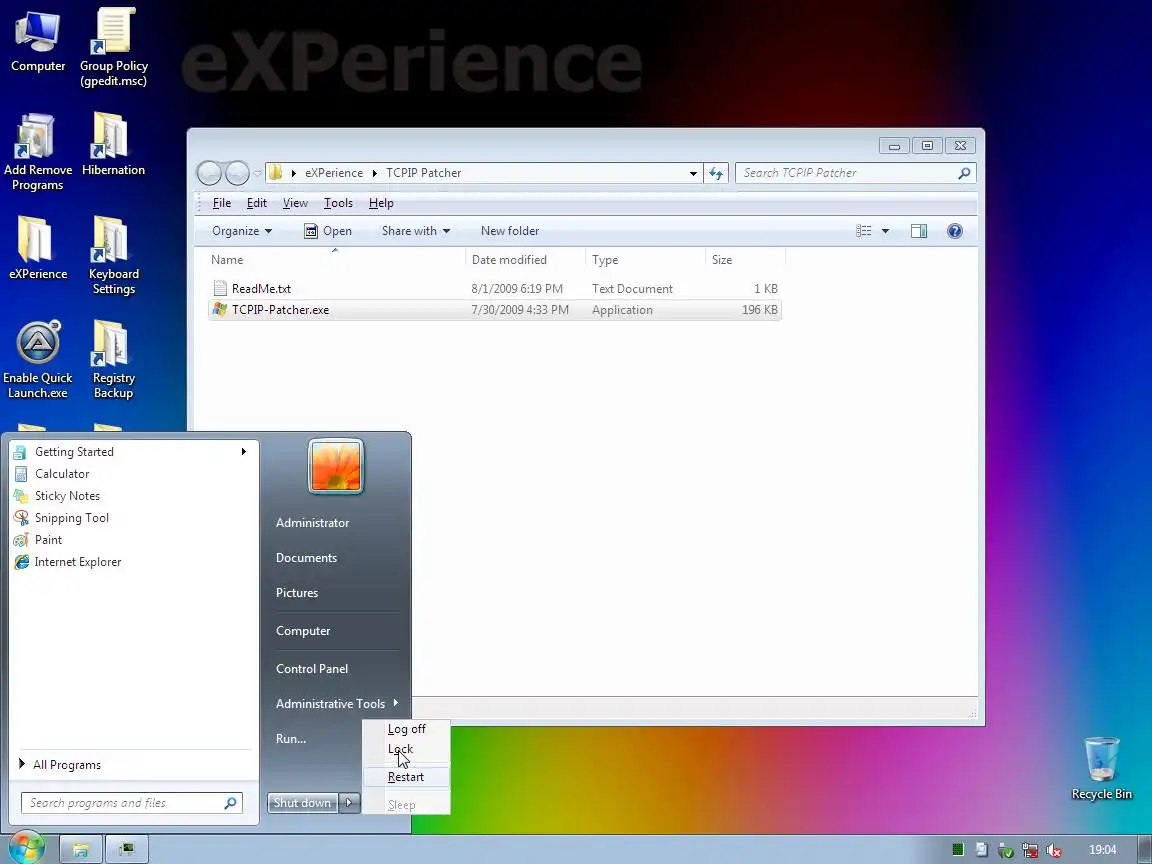Click the search magnifier in Explorer search box

click(x=964, y=173)
